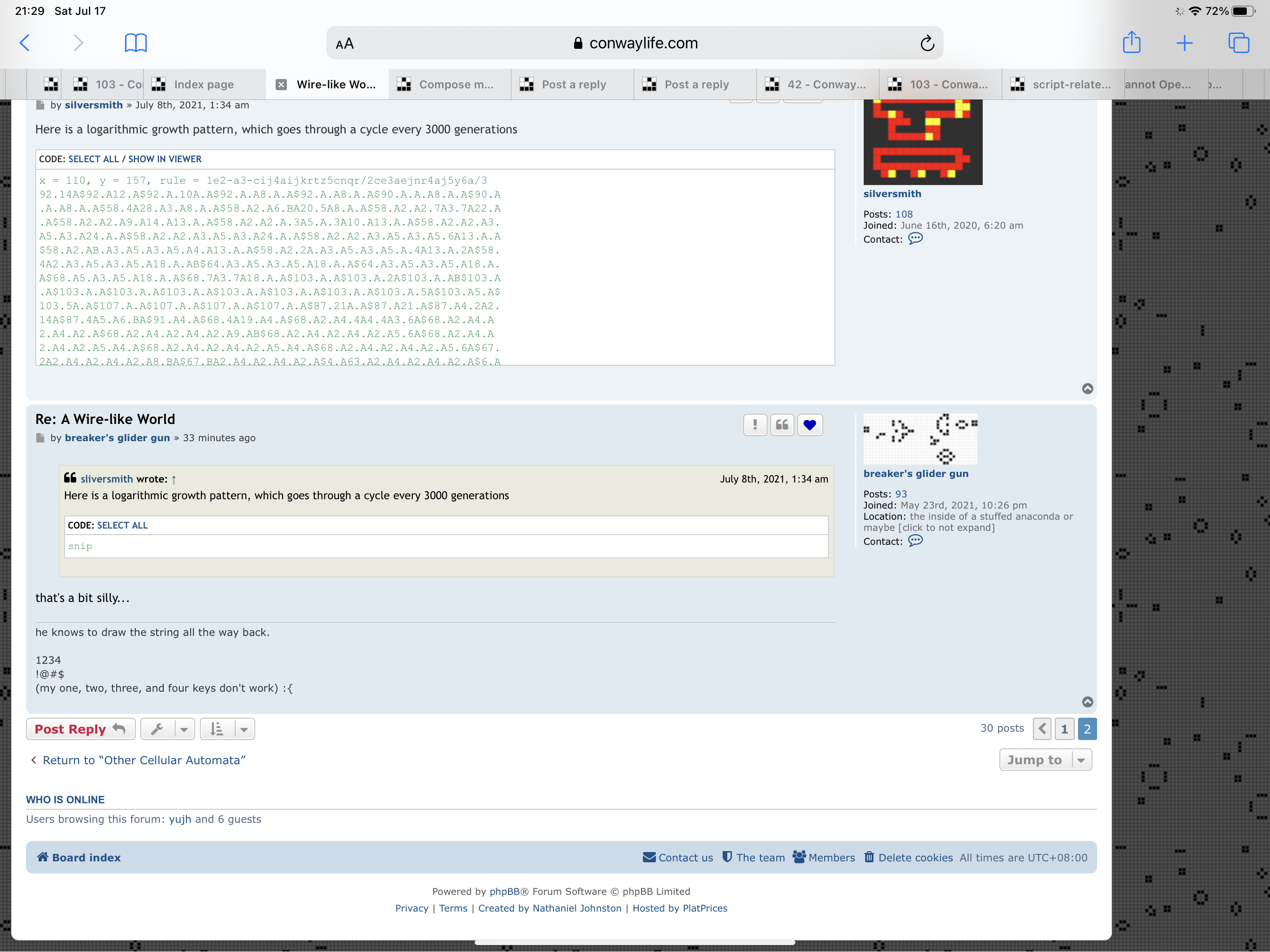Click Delete cookies link
This screenshot has height=952, width=1270.
coord(908,857)
